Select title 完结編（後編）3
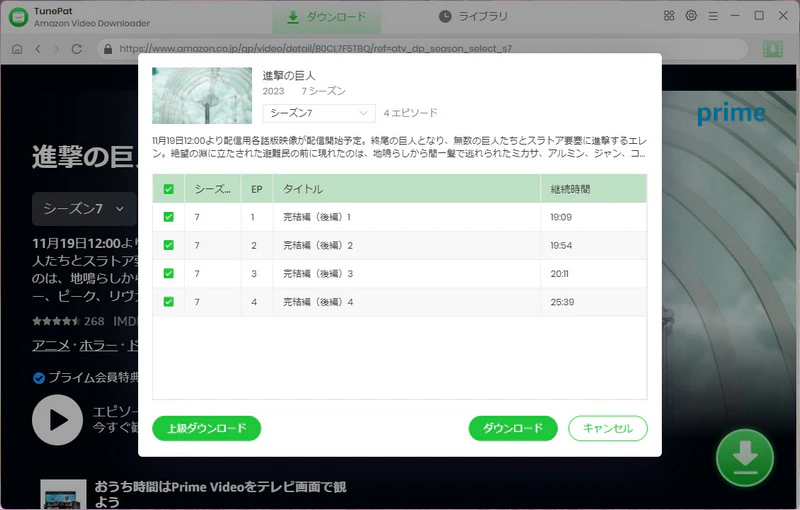The height and width of the screenshot is (510, 800). 318,274
